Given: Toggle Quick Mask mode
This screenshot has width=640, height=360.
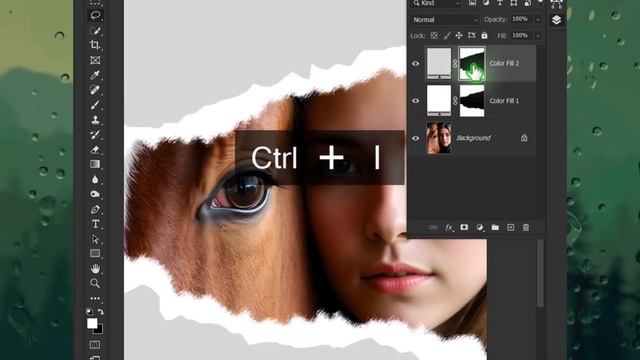Looking at the screenshot, I should [95, 345].
